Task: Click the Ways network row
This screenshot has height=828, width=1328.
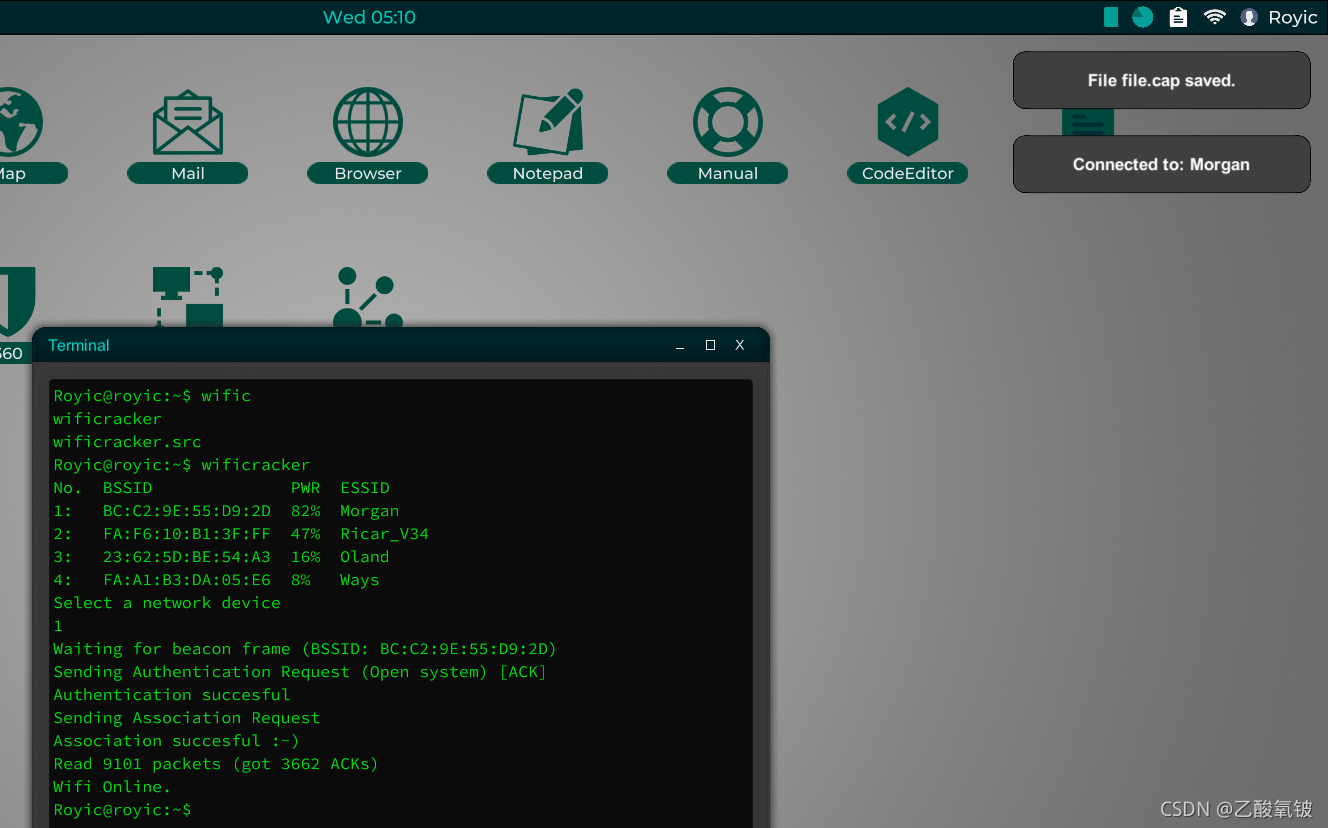Action: 216,580
